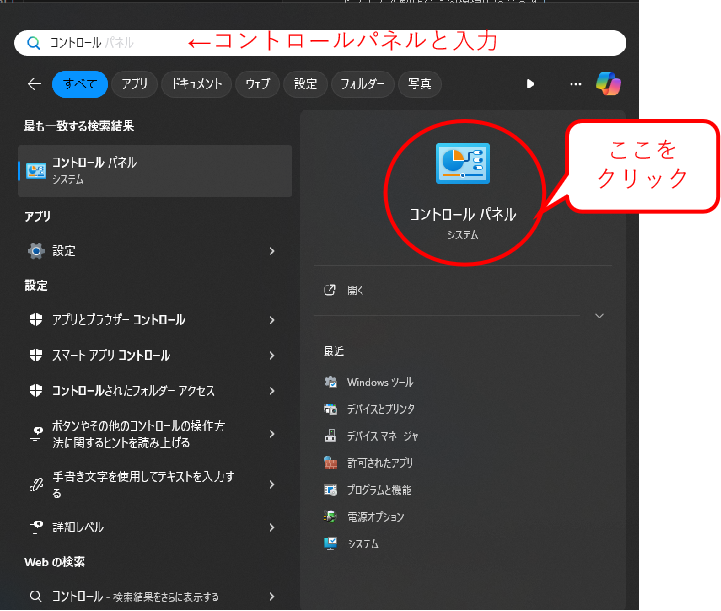The width and height of the screenshot is (721, 611).
Task: Click the システム monitor icon
Action: 331,543
